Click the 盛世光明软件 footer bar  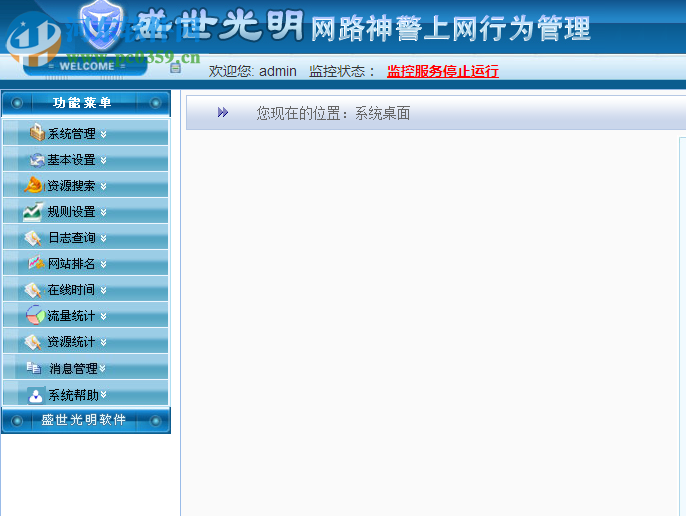[86, 420]
